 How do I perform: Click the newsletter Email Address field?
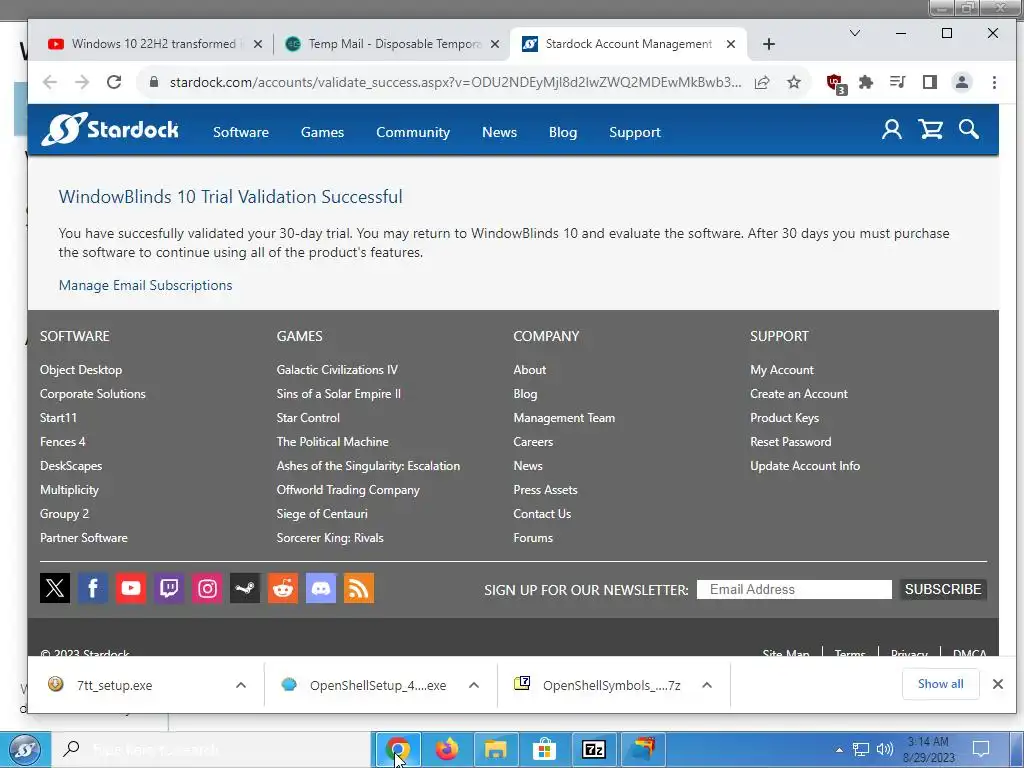(794, 589)
